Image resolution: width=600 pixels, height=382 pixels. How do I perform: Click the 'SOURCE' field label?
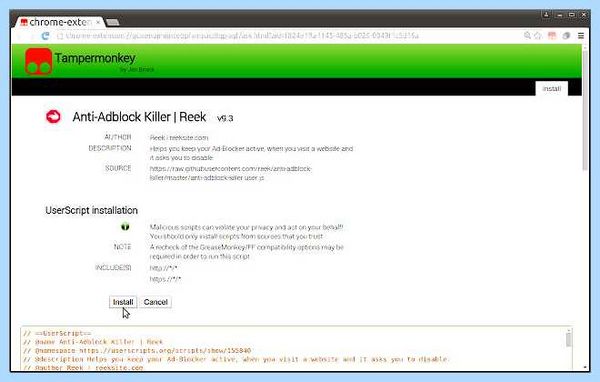(118, 168)
